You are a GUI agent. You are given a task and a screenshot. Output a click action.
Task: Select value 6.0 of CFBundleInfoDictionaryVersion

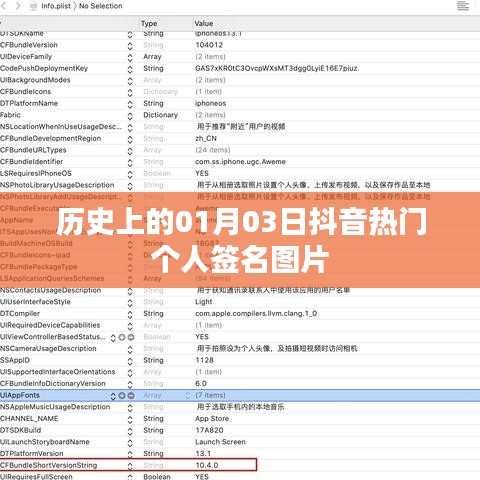click(x=201, y=383)
